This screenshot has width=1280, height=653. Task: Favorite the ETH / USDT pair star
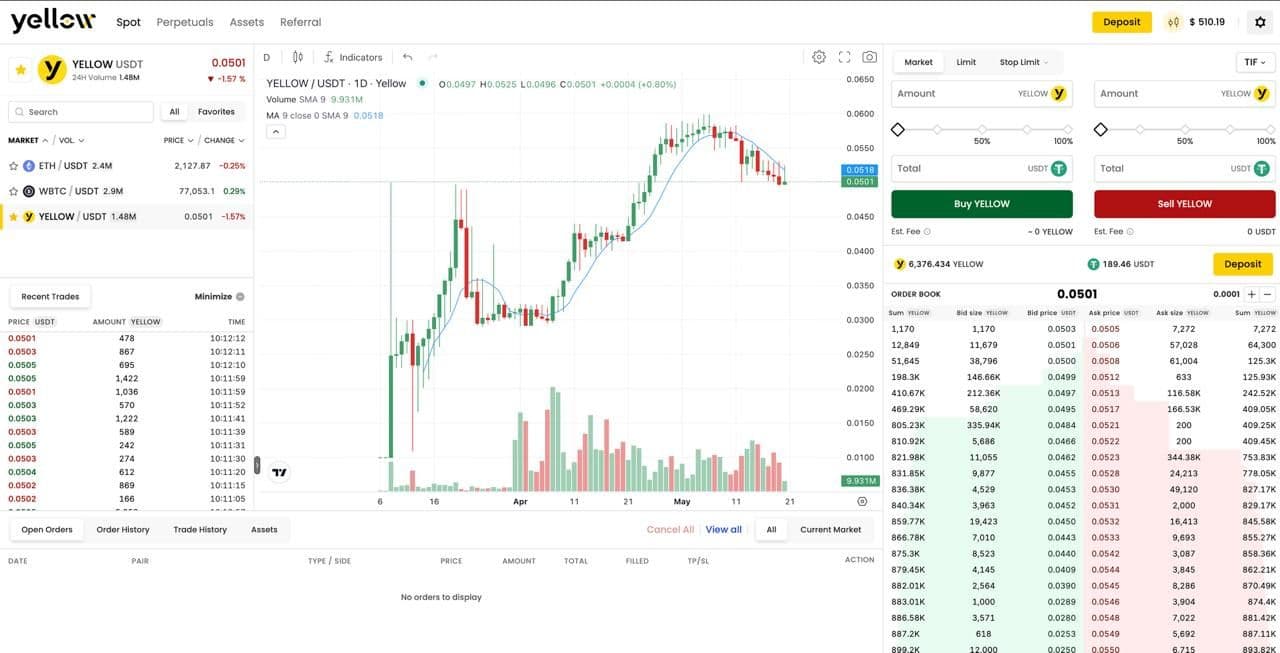[x=13, y=166]
